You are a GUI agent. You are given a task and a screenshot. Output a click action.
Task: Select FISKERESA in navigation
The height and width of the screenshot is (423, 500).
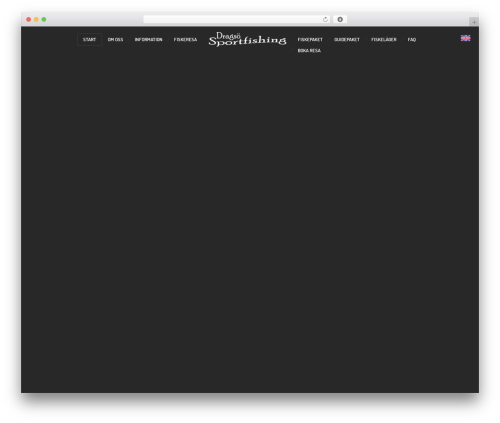tap(185, 39)
